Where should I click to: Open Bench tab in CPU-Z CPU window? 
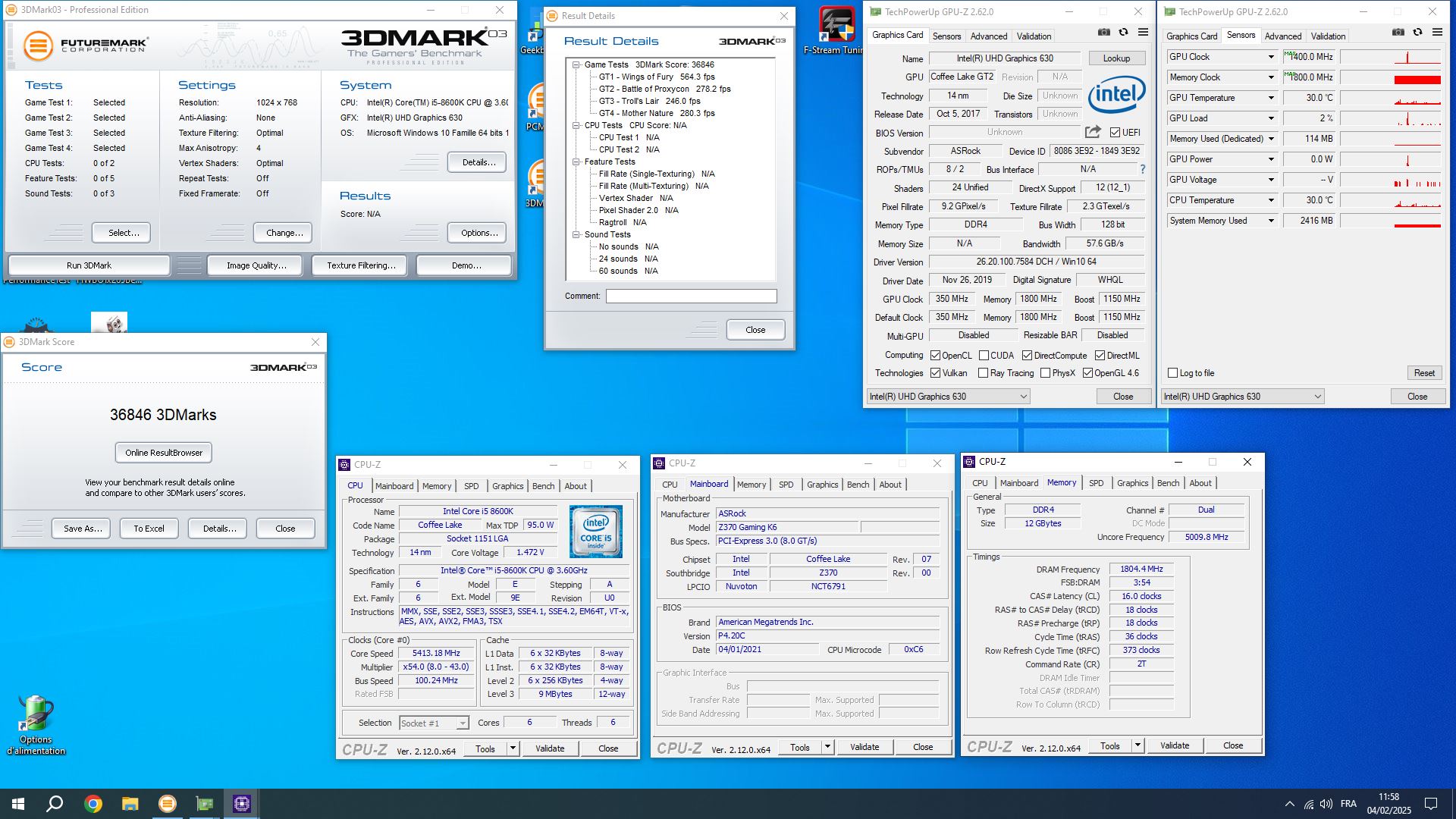tap(543, 486)
